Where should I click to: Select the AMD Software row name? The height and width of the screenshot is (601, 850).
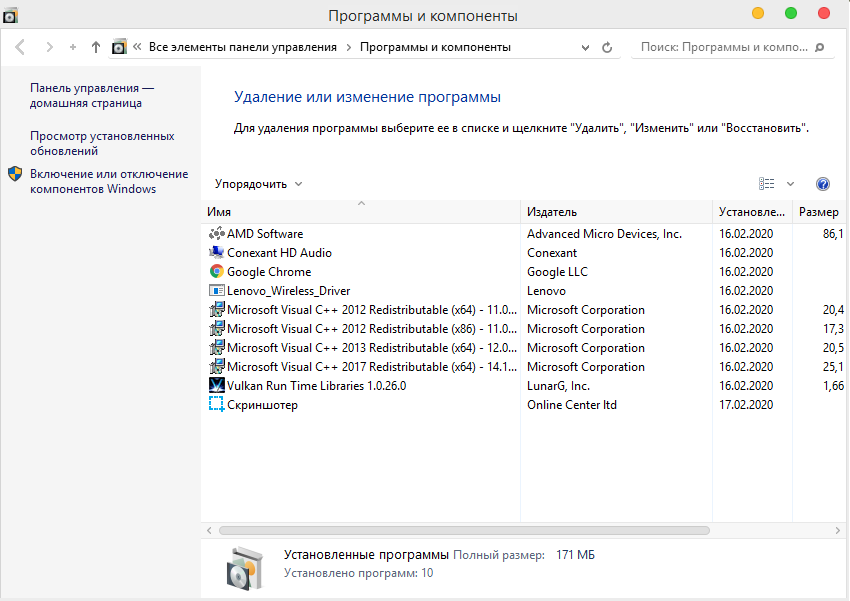click(265, 234)
